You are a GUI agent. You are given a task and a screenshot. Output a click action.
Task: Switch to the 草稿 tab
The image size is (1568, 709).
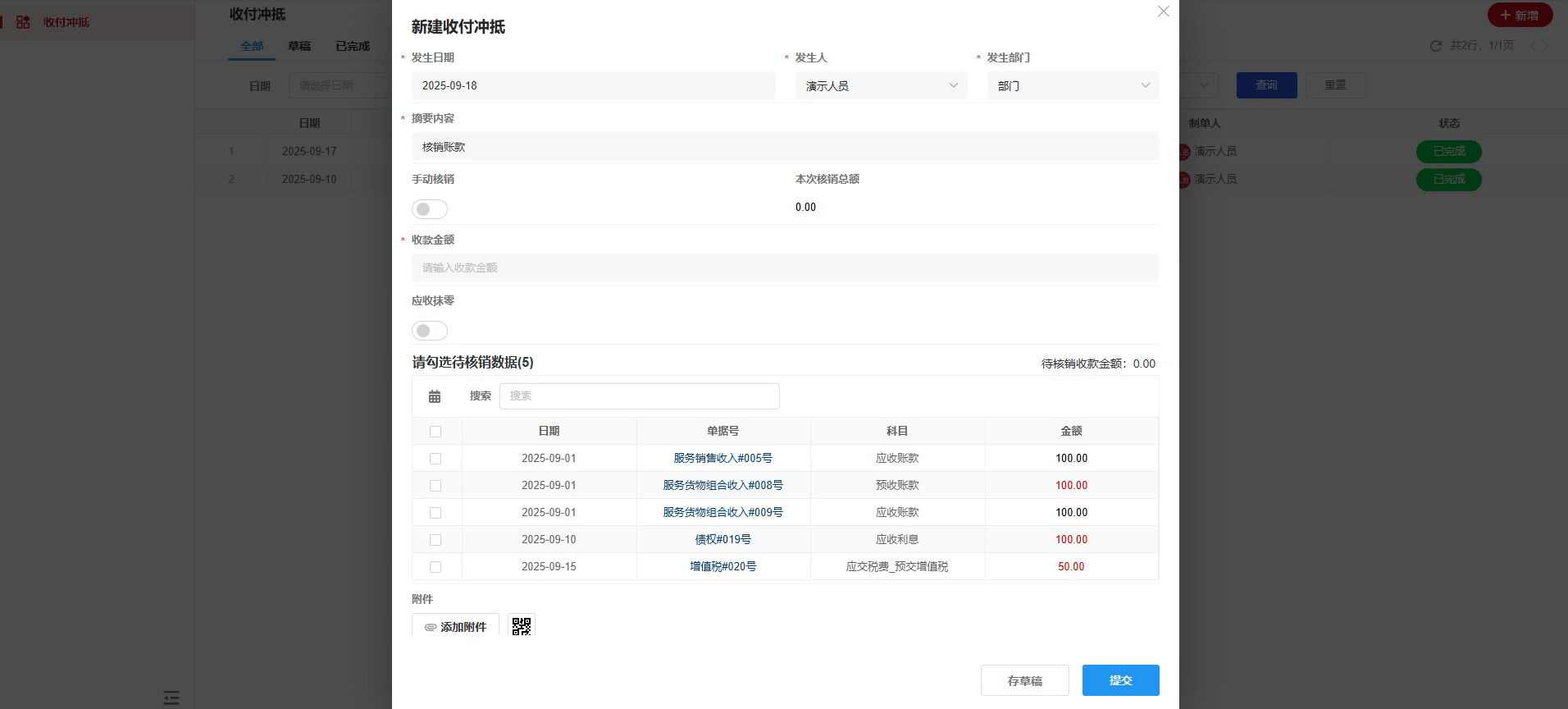(x=299, y=46)
